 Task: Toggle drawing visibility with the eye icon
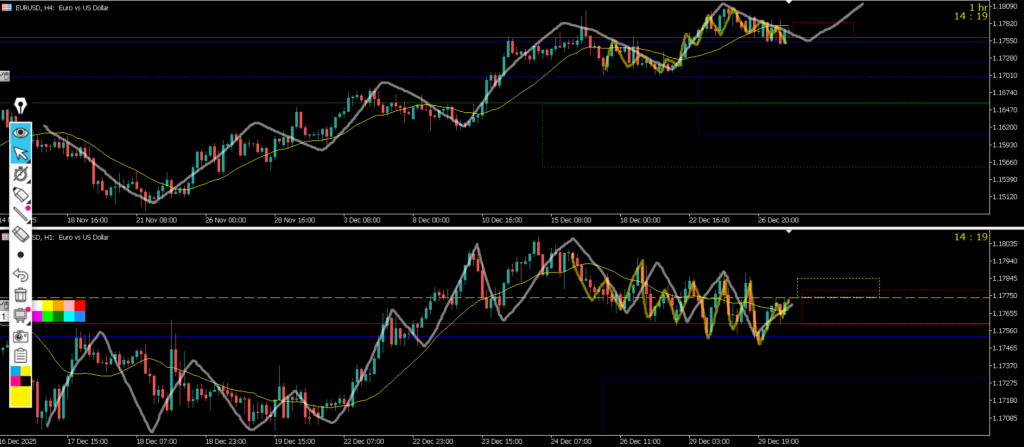tap(21, 133)
